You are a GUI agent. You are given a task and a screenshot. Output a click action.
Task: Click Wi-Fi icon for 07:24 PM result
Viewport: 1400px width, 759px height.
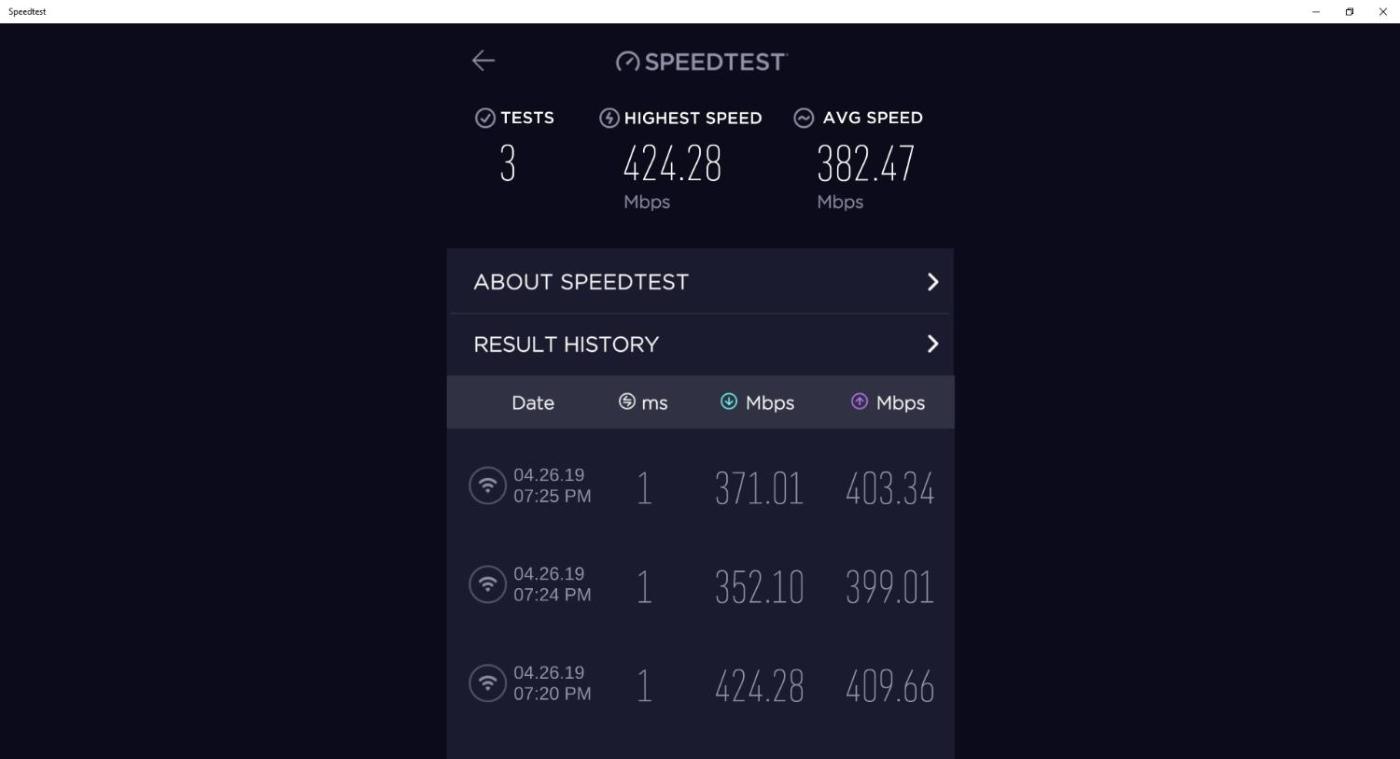(488, 585)
